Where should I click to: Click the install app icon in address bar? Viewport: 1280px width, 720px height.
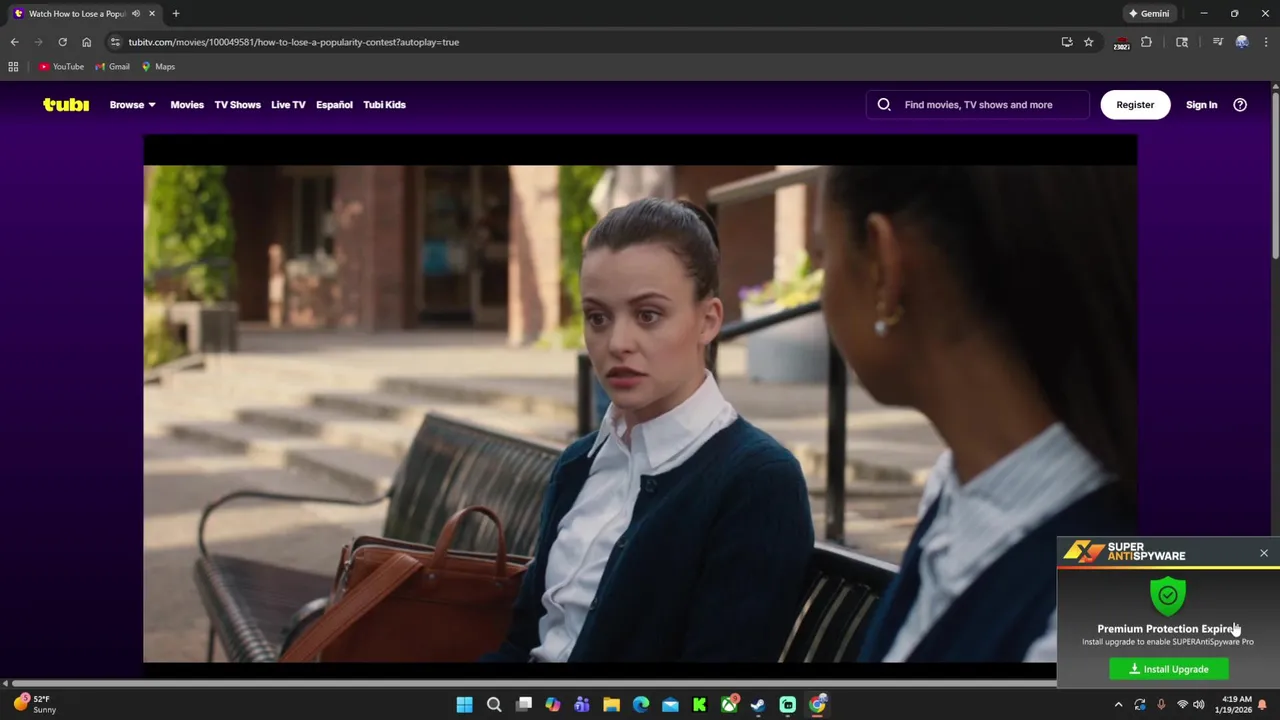[1067, 42]
